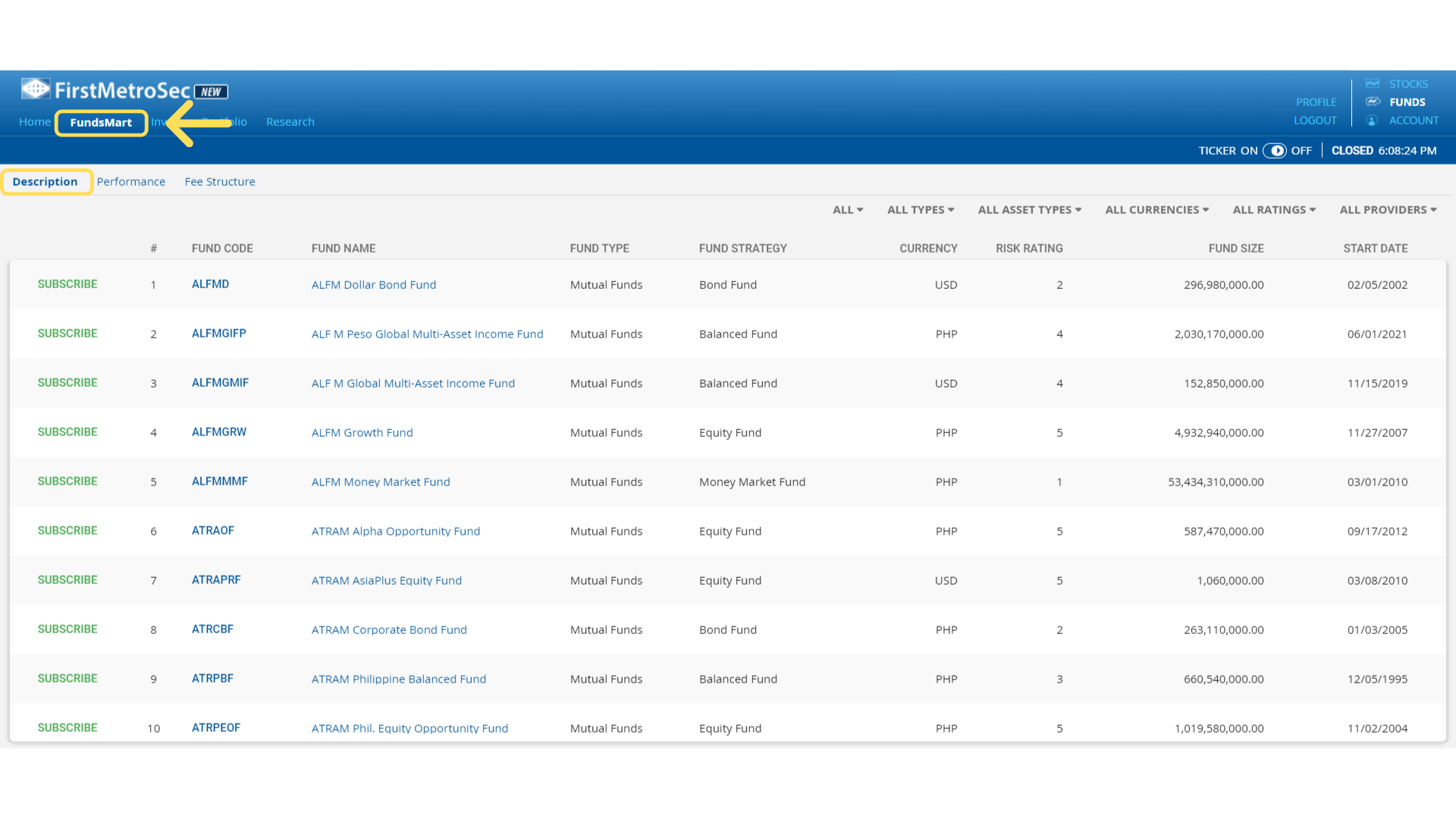Image resolution: width=1456 pixels, height=819 pixels.
Task: Open ATRAOF fund code link
Action: click(x=212, y=531)
